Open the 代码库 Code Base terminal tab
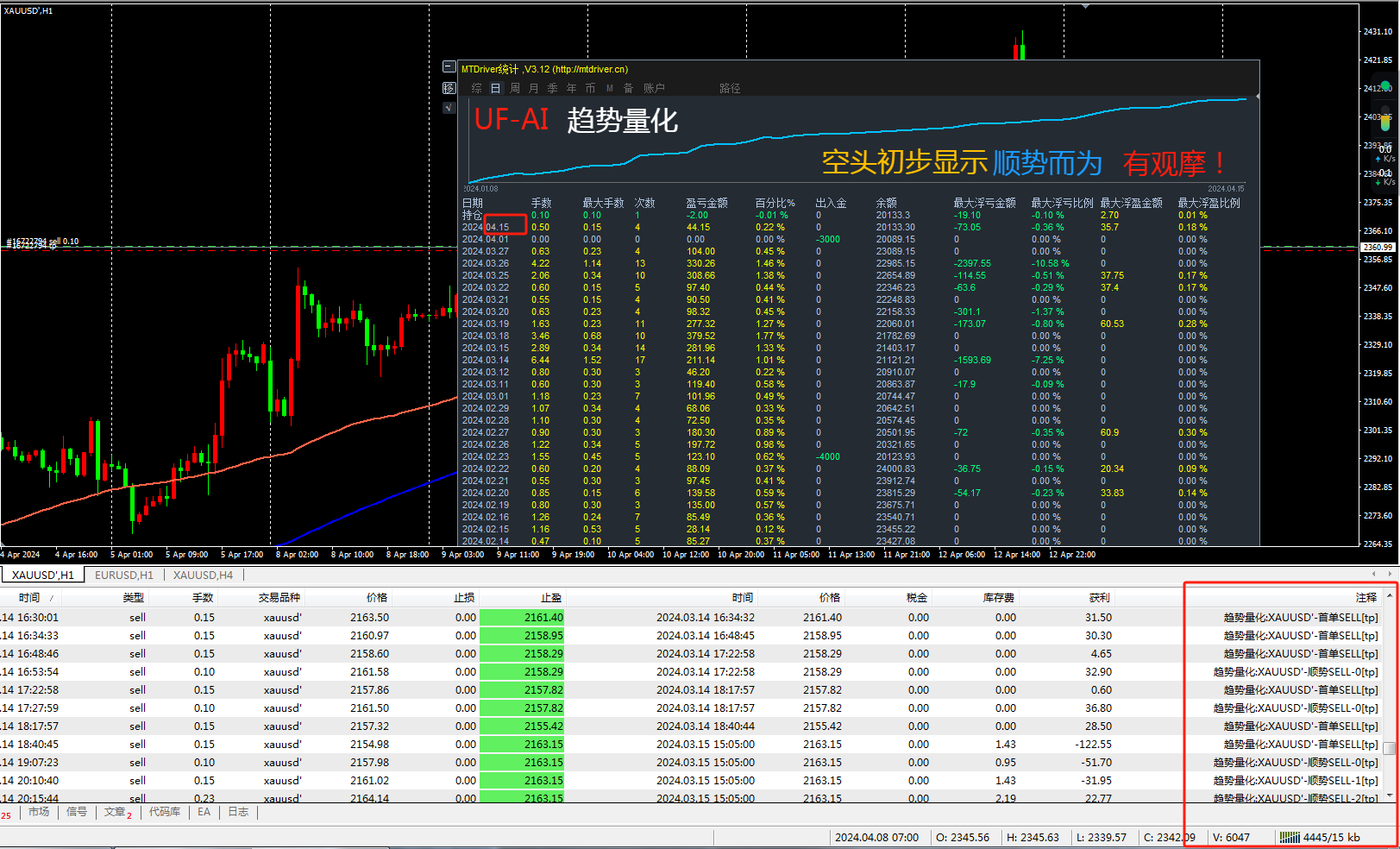Screen dimensions: 1400x849 click(165, 812)
